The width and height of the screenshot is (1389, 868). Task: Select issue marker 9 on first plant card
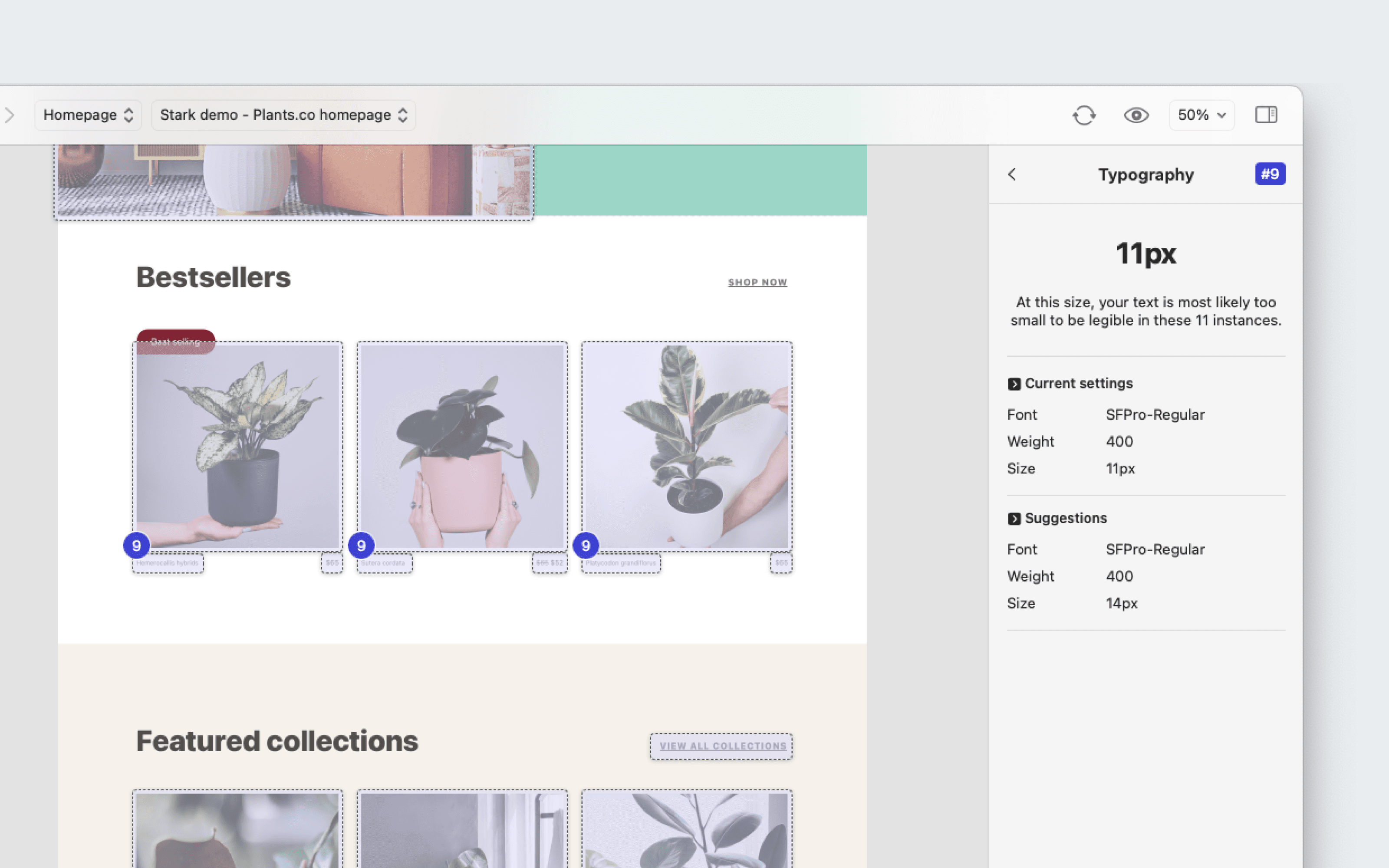click(x=137, y=546)
